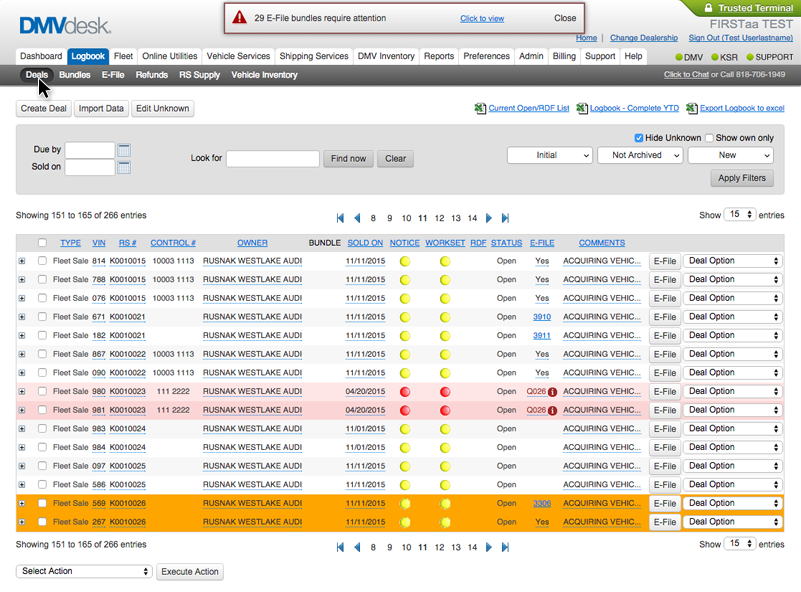The image size is (801, 592).
Task: Switch to the DMV Inventory tab
Action: (x=386, y=57)
